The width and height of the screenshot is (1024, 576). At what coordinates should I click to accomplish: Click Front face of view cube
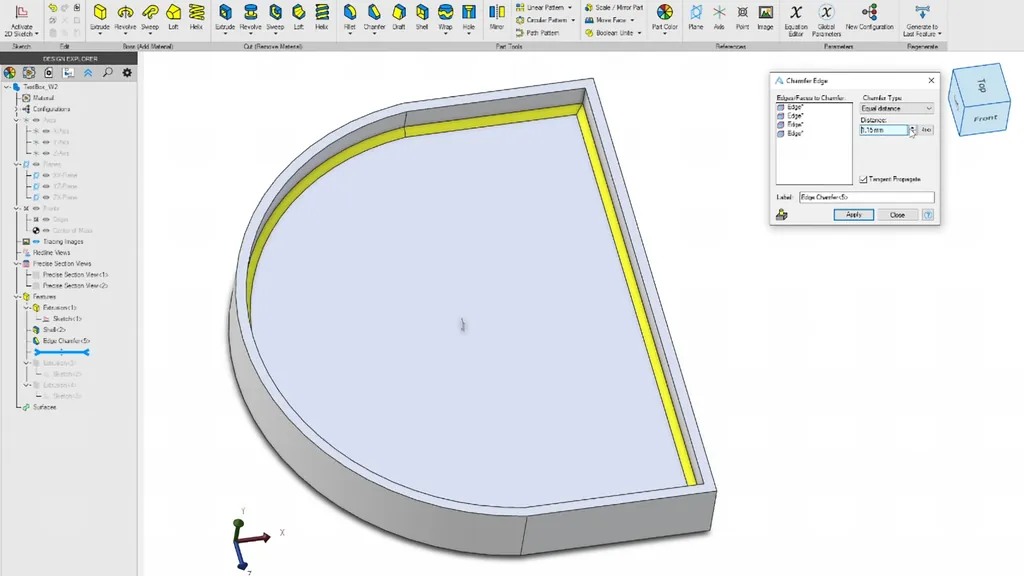point(985,118)
